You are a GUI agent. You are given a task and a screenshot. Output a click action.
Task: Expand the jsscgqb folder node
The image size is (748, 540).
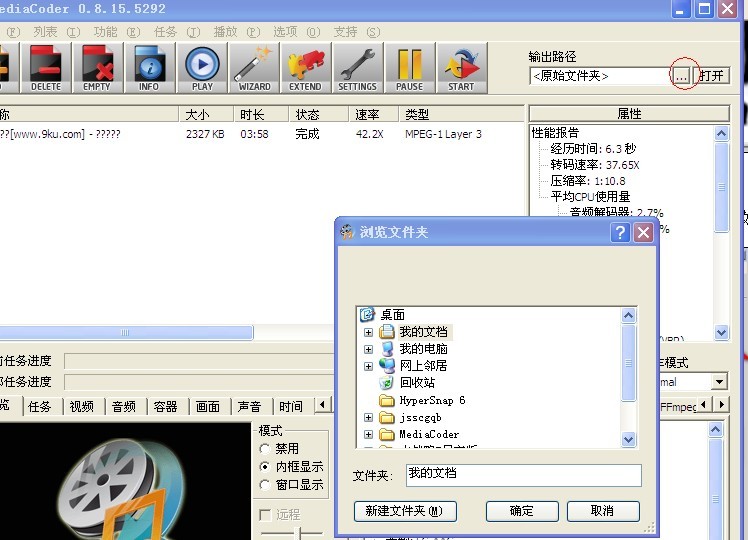tap(368, 417)
